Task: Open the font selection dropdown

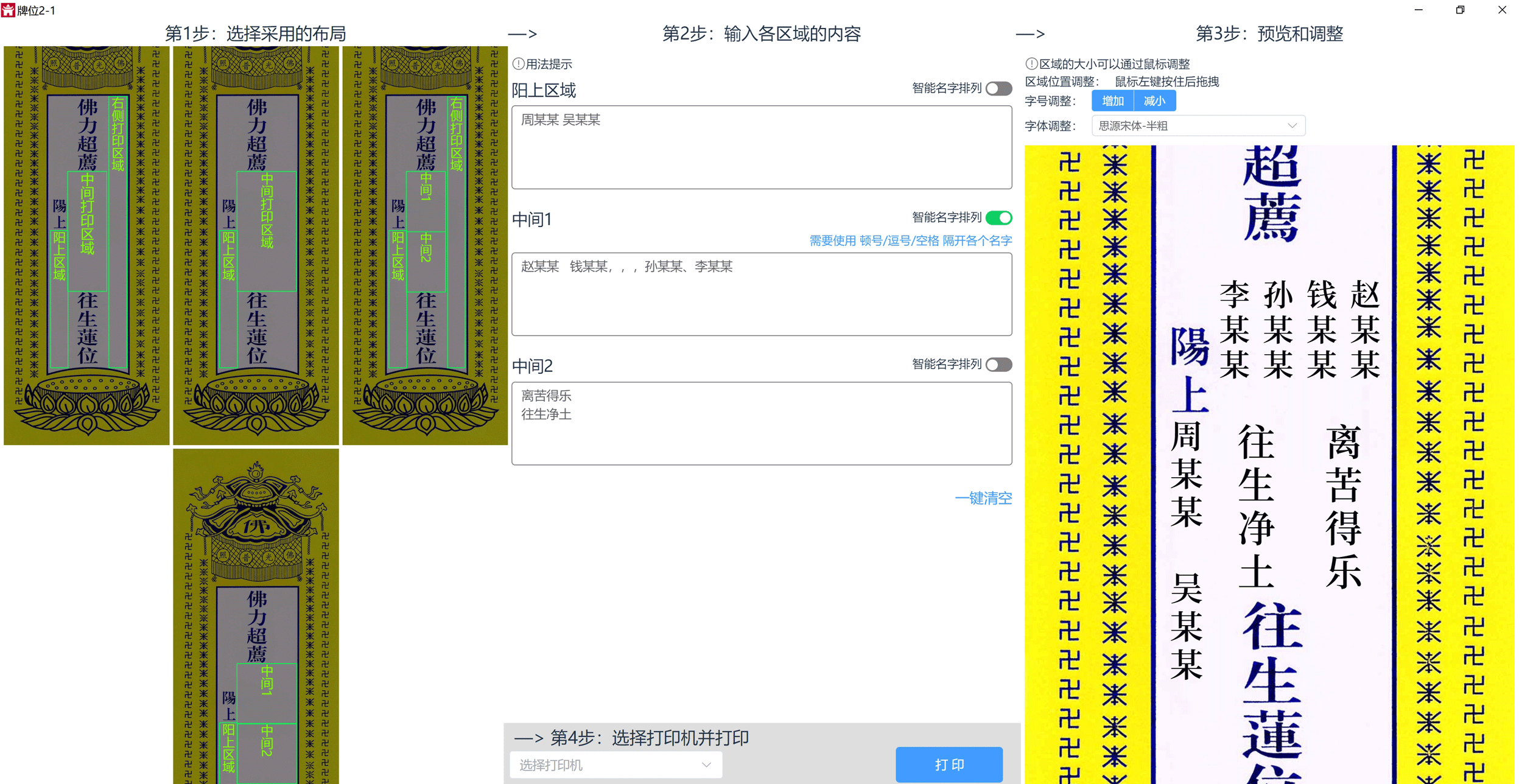Action: coord(1198,126)
